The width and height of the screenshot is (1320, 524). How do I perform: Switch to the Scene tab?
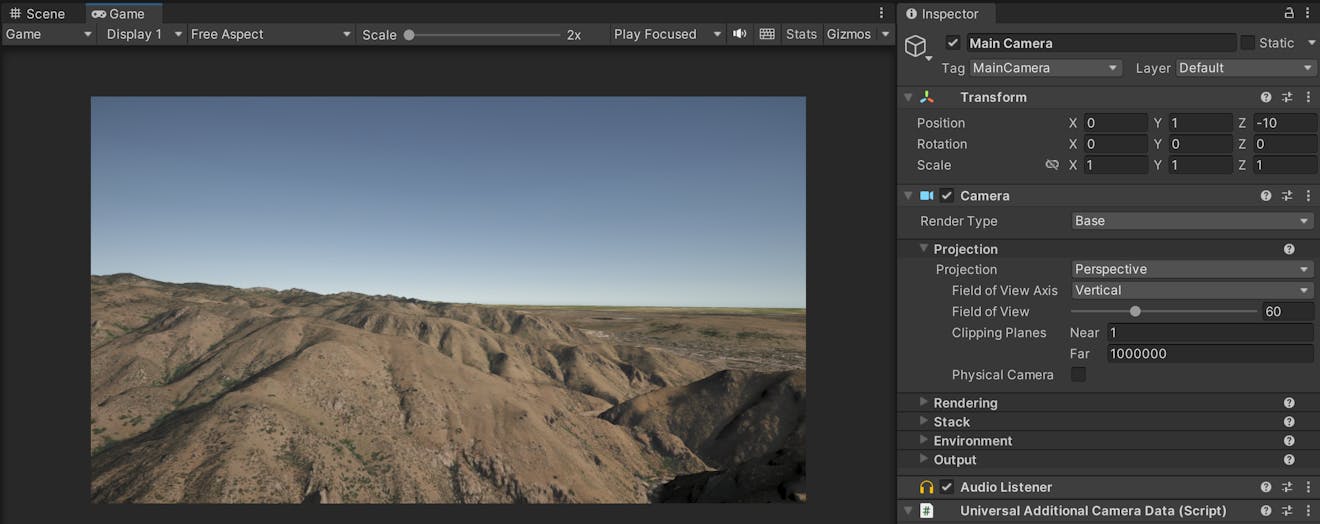click(39, 14)
